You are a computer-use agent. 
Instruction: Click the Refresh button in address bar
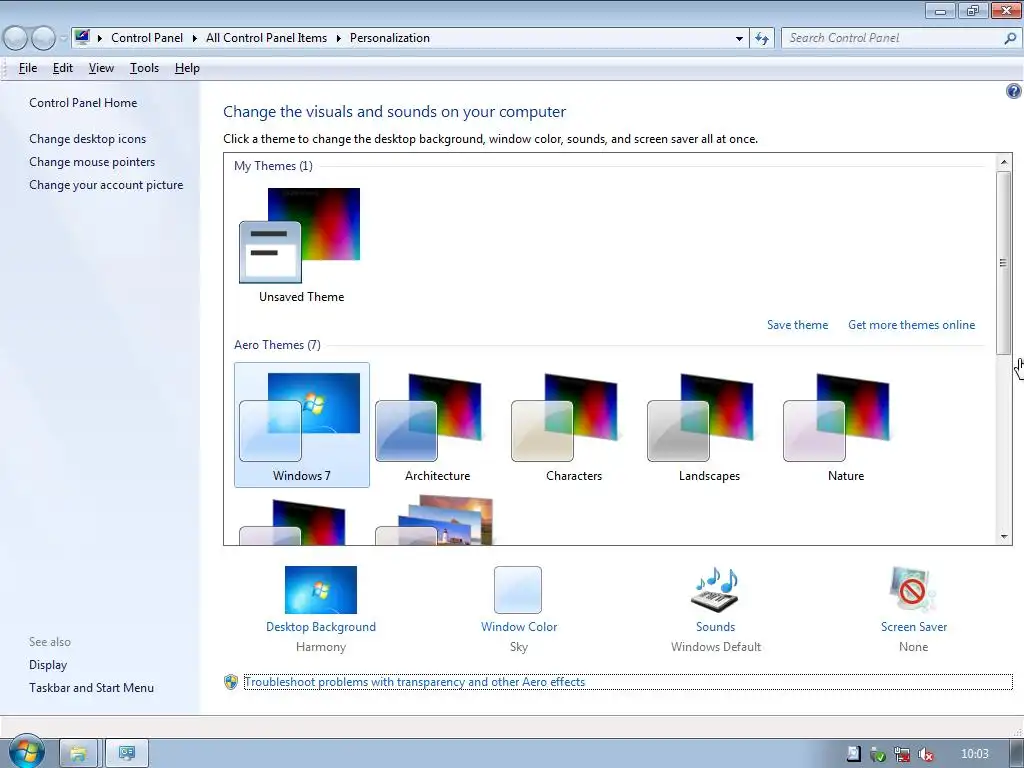pyautogui.click(x=761, y=38)
